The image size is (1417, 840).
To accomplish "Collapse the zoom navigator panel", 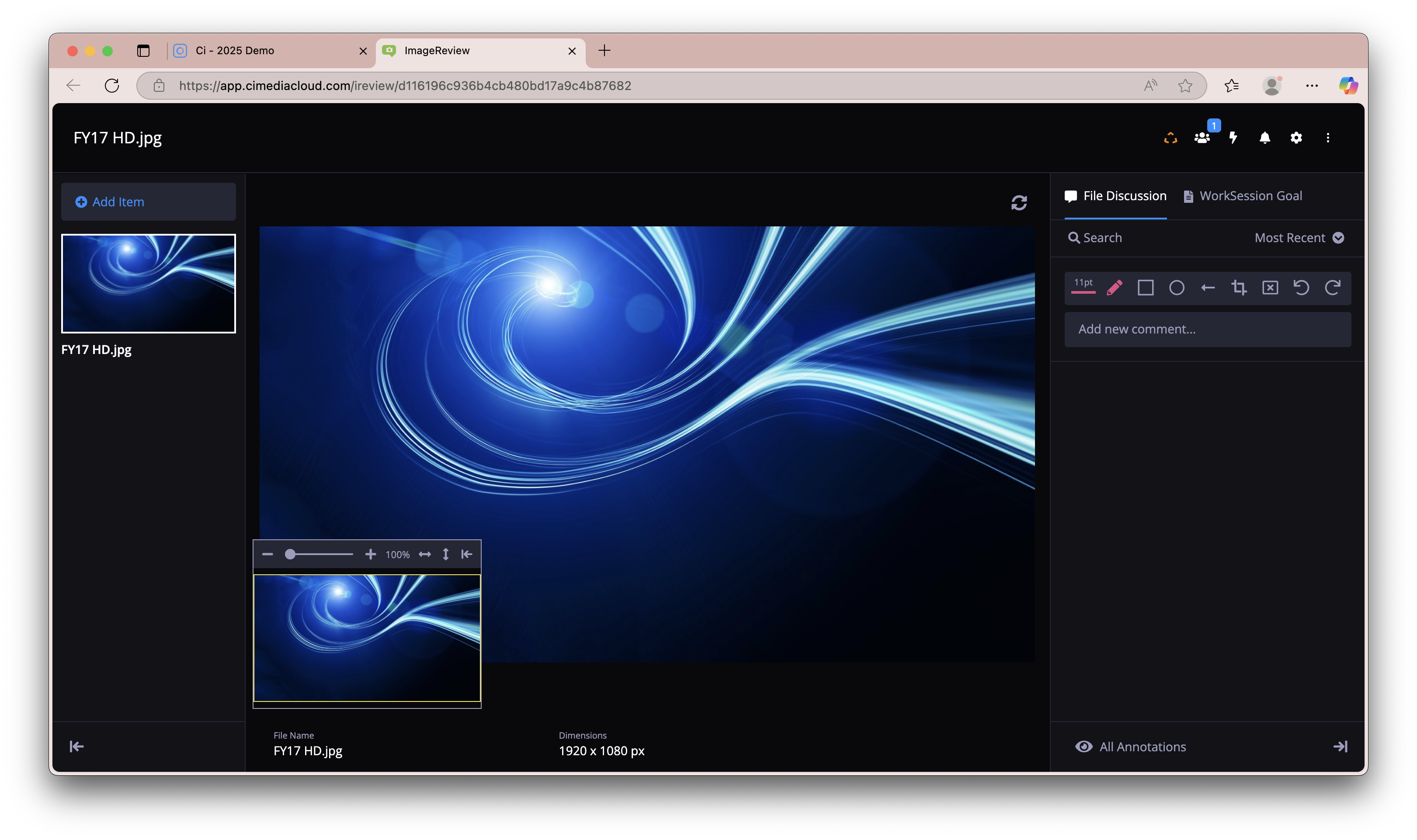I will (466, 554).
